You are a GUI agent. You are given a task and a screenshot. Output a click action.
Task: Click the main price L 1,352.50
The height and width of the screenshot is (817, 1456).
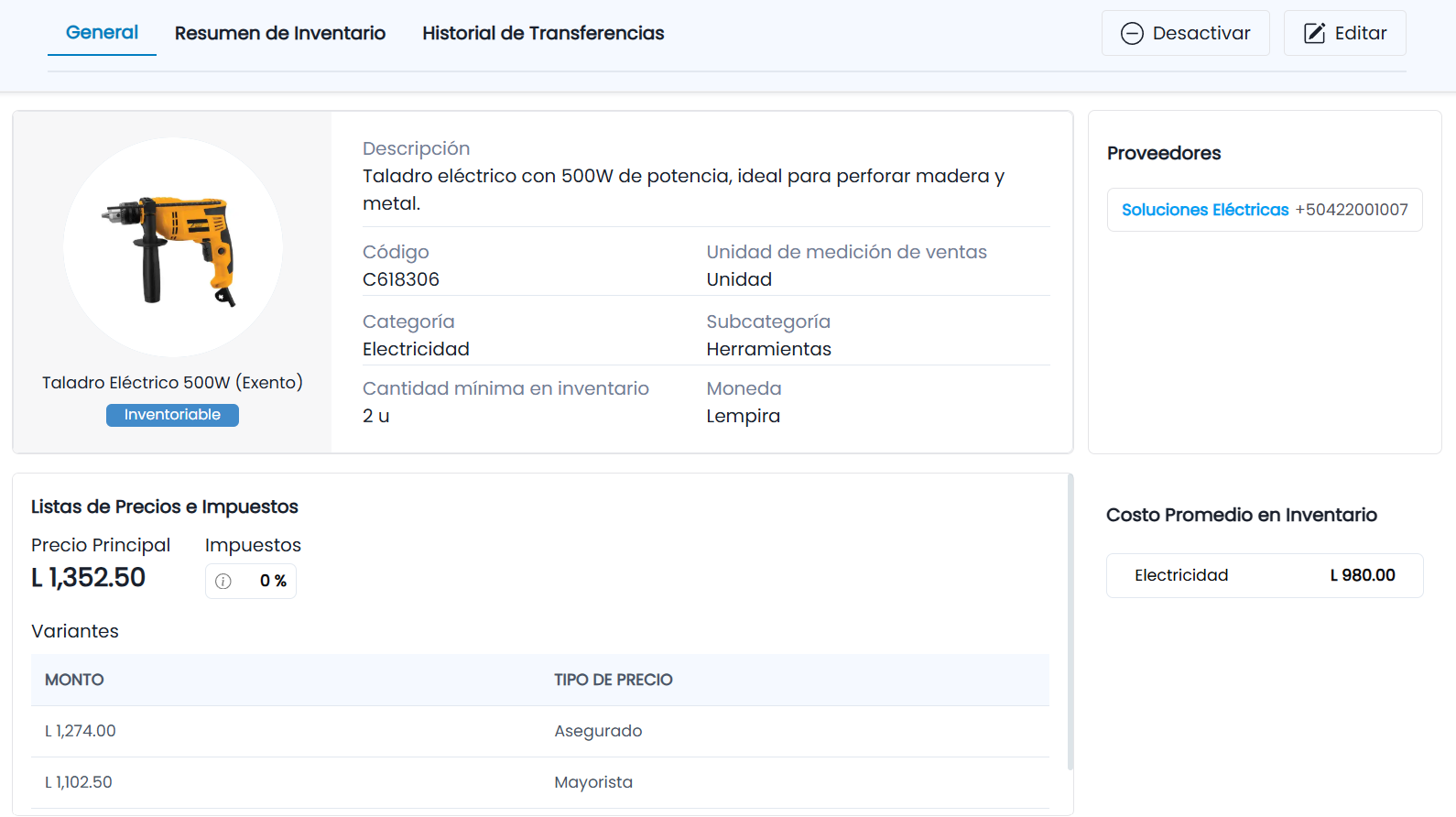(88, 577)
